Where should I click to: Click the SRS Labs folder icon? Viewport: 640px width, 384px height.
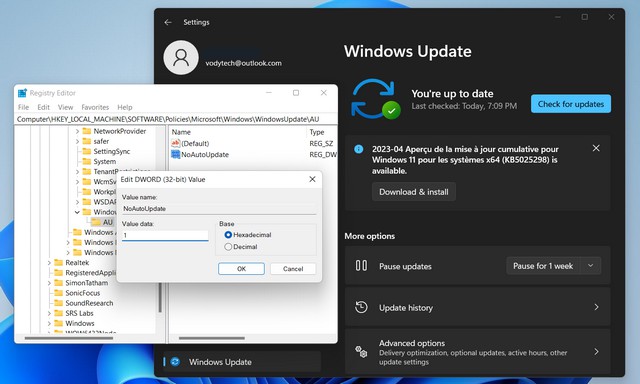(58, 313)
